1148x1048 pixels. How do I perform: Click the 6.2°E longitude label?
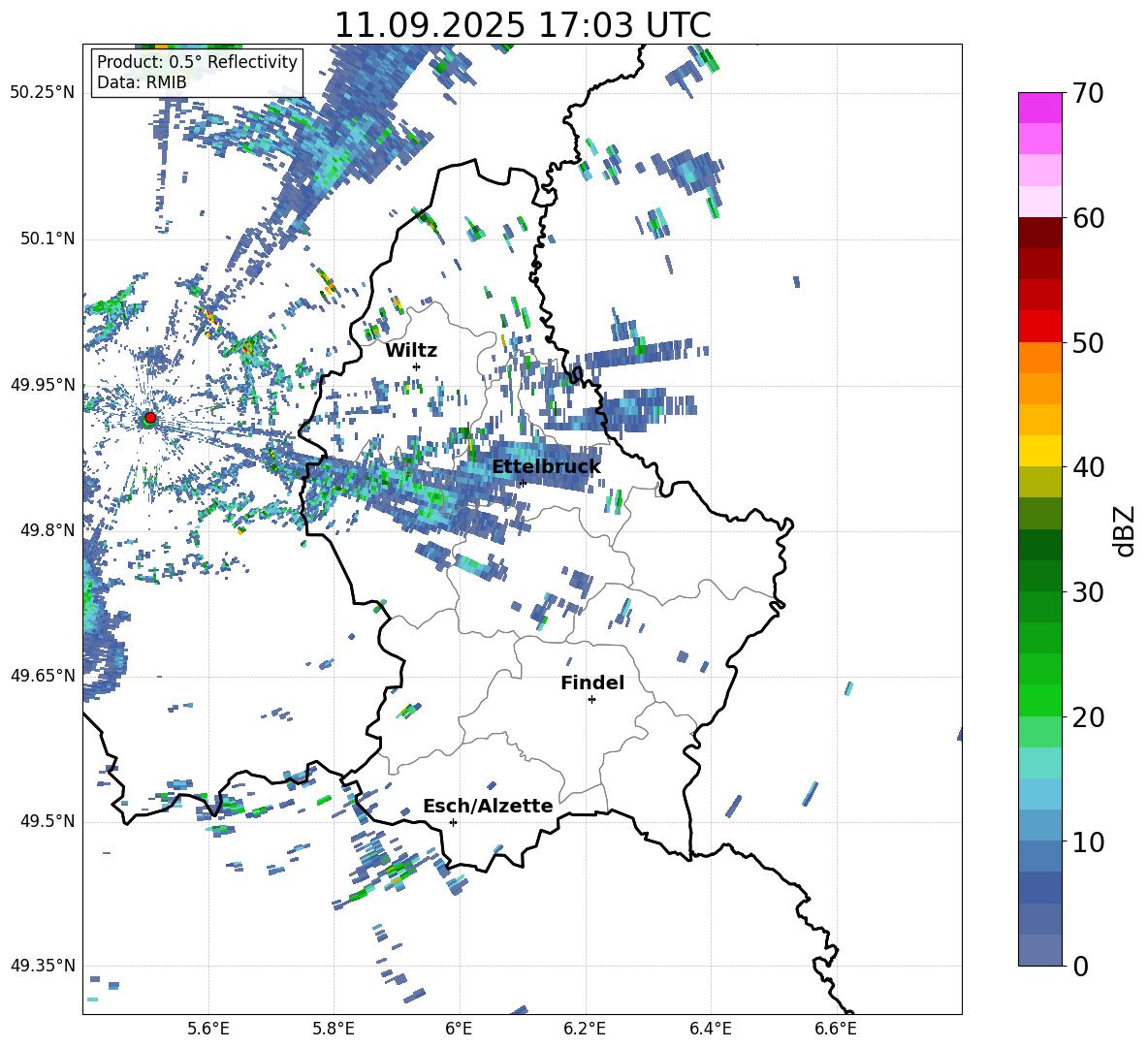point(585,1029)
